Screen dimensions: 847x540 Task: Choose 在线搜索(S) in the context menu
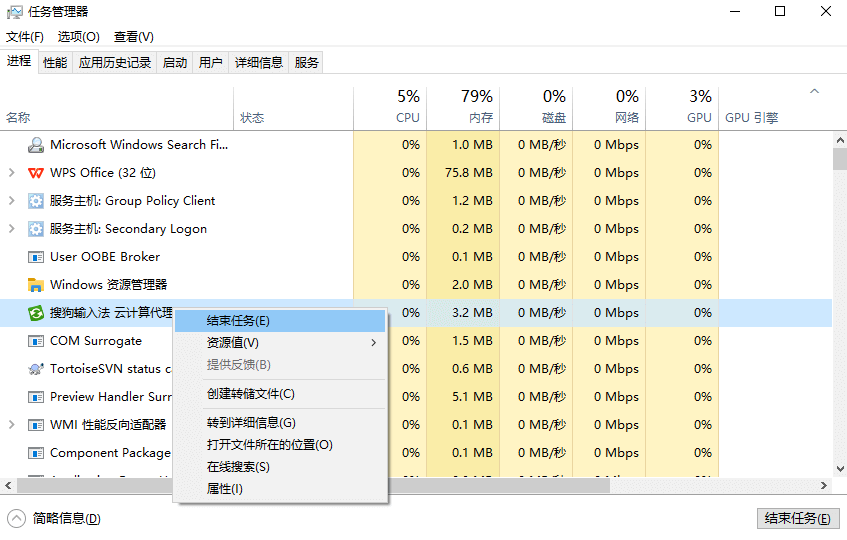(280, 467)
